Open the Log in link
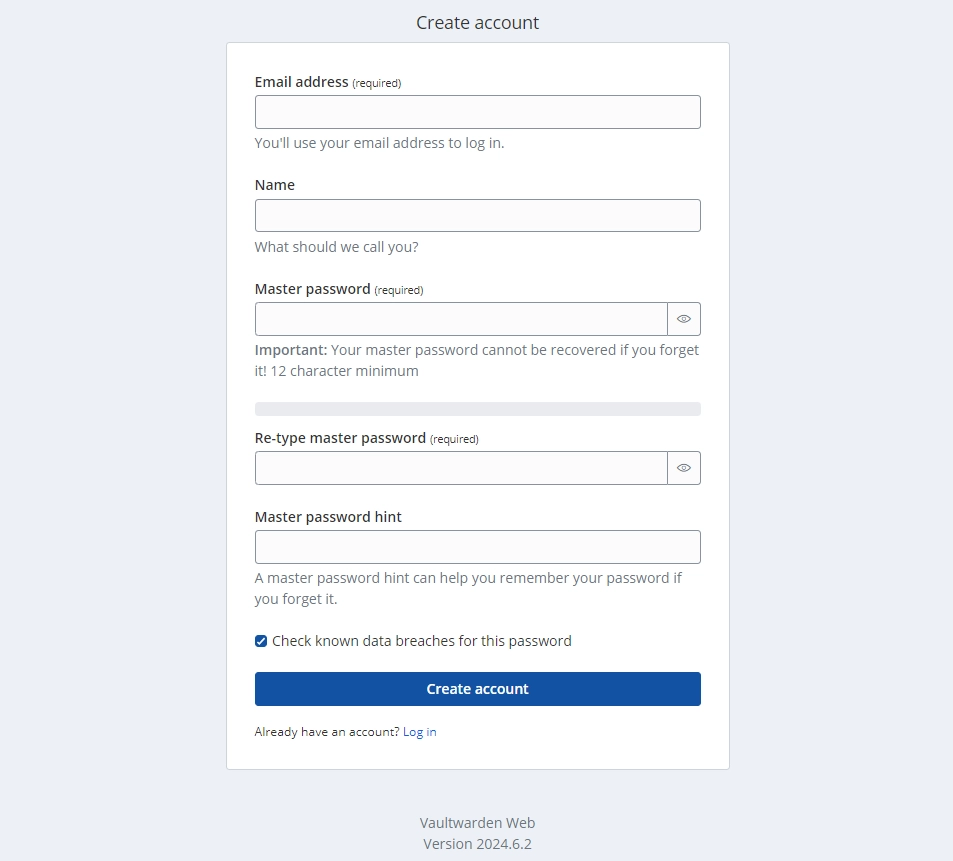Image resolution: width=953 pixels, height=861 pixels. pyautogui.click(x=419, y=732)
